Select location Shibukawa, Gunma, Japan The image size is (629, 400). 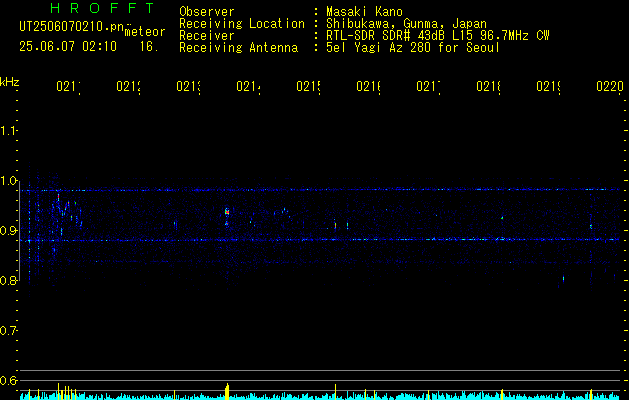(x=406, y=24)
